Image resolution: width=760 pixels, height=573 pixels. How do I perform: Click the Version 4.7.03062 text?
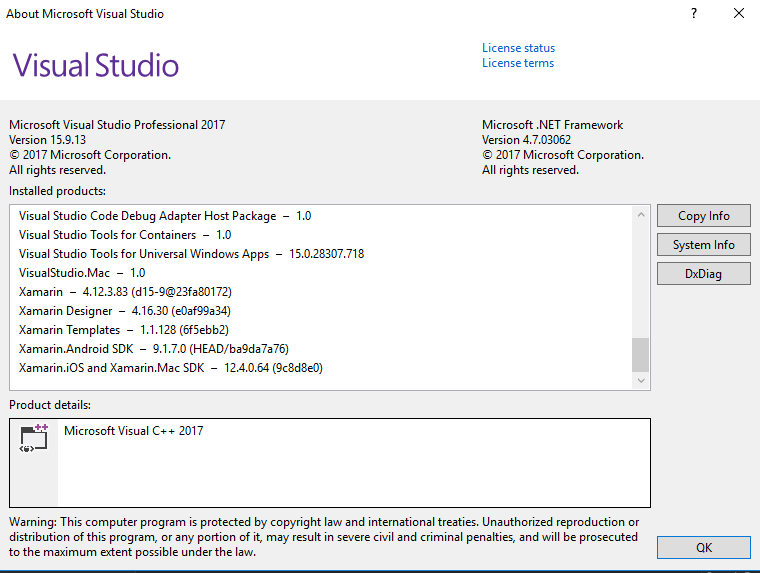[x=526, y=140]
